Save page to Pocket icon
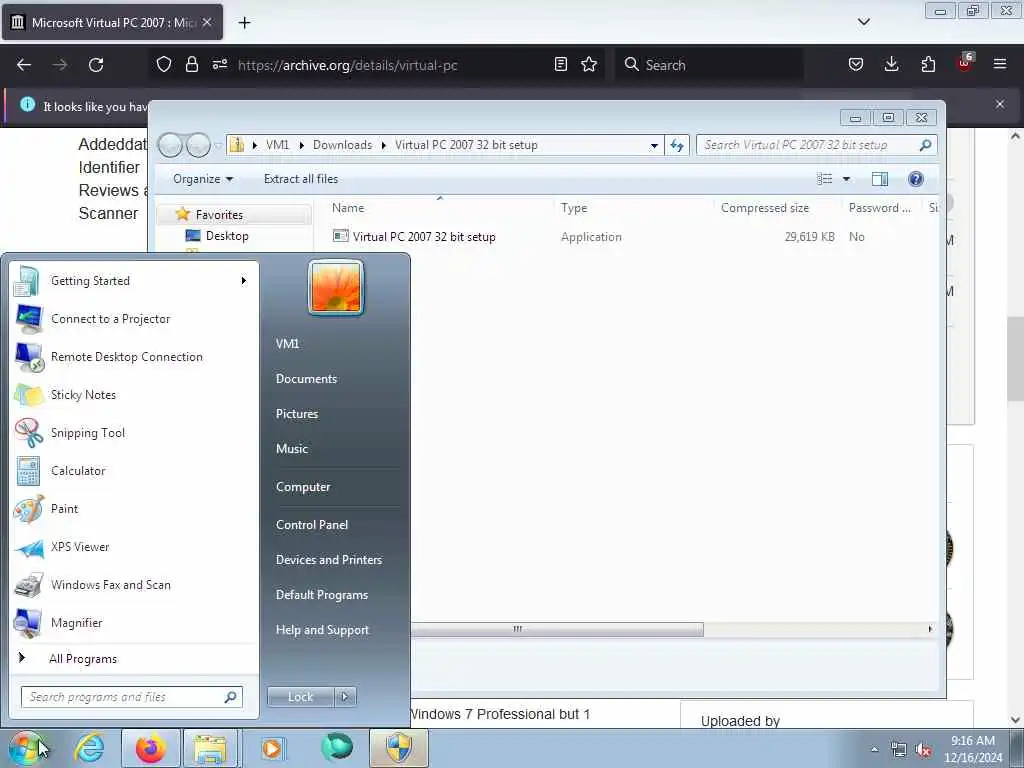Screen dimensions: 1024x768 tap(856, 64)
